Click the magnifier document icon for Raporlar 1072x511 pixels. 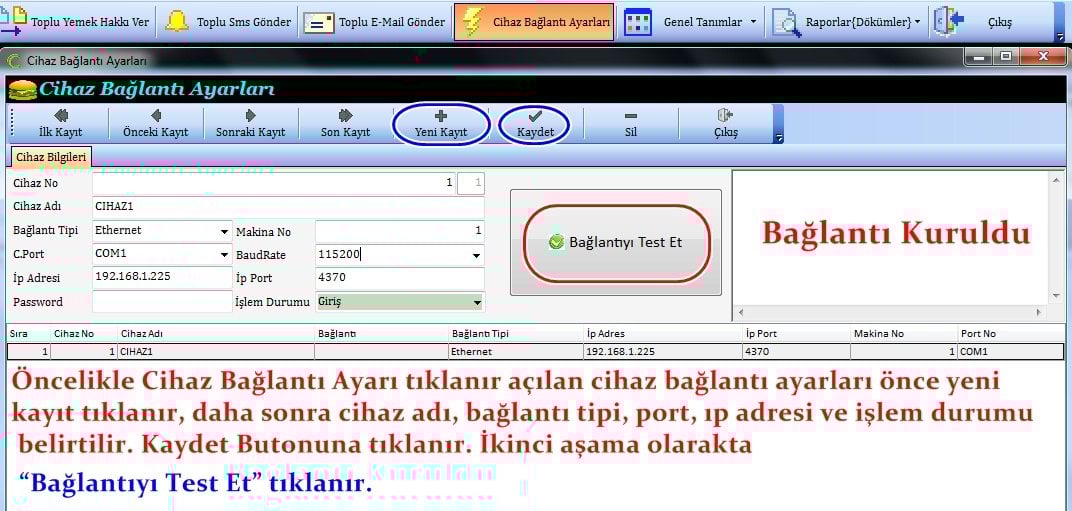point(786,23)
